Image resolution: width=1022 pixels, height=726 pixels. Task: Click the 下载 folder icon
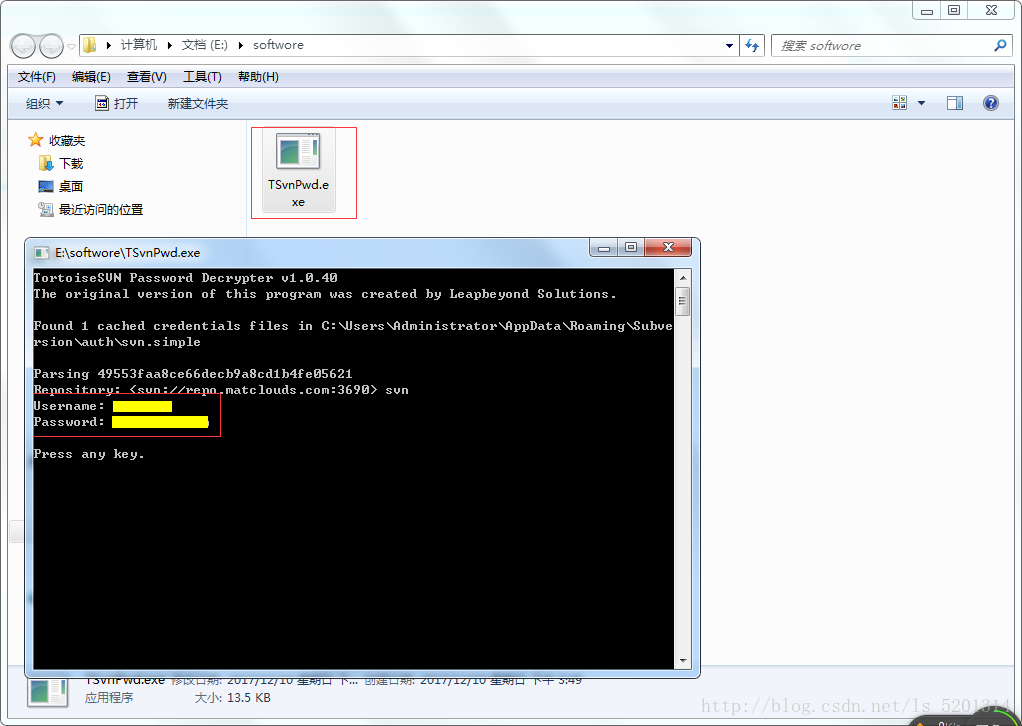coord(46,163)
